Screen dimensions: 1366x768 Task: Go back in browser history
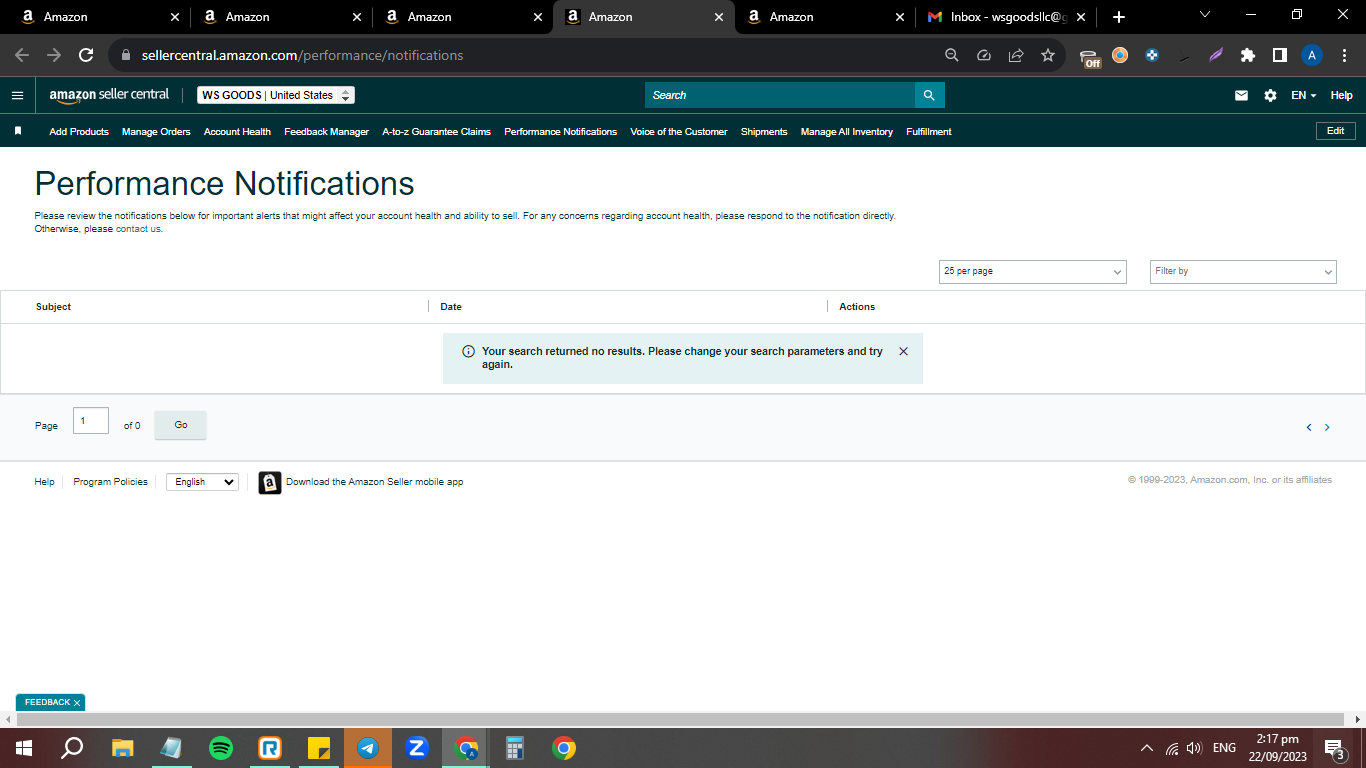click(22, 55)
